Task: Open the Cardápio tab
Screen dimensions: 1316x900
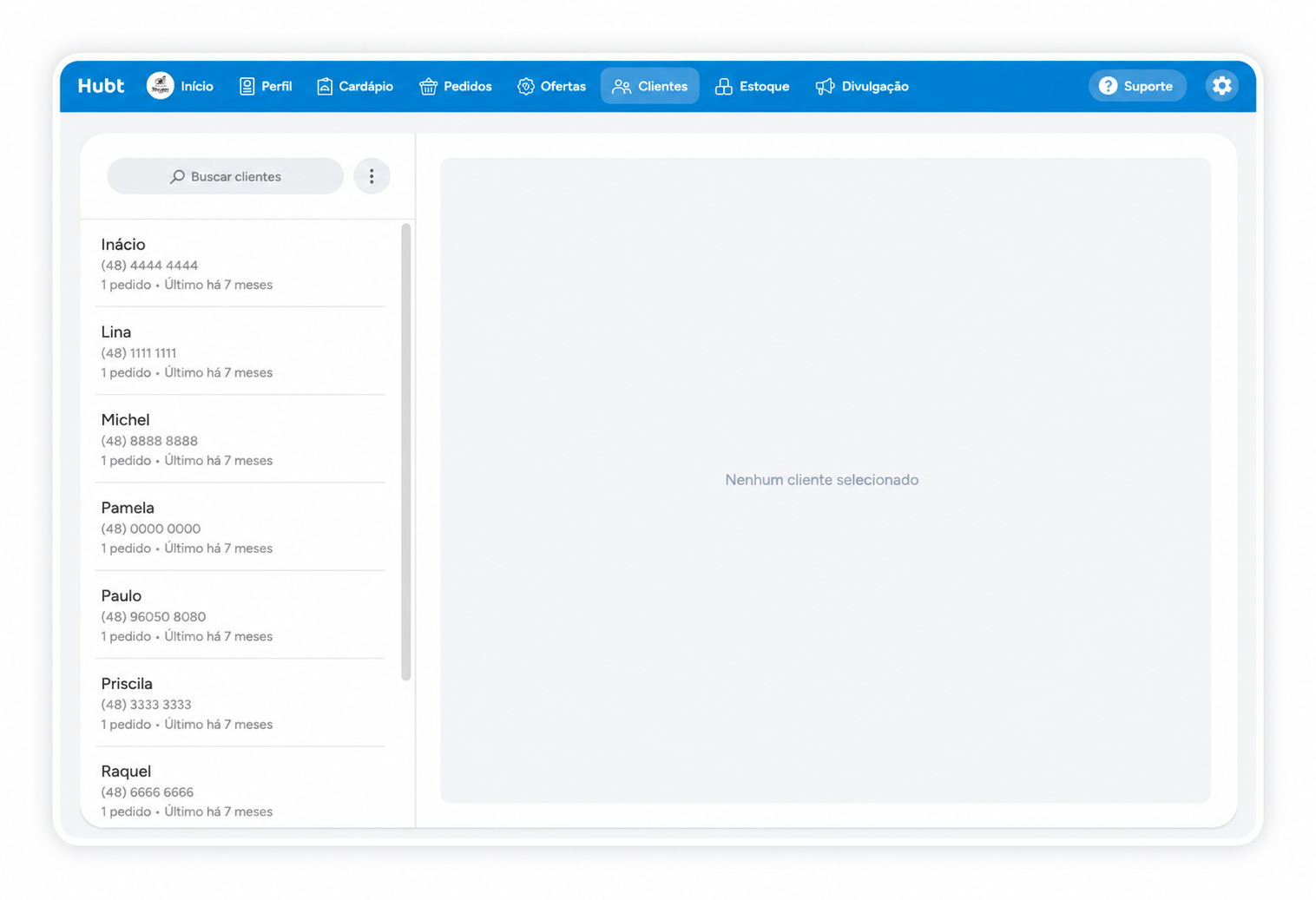Action: pyautogui.click(x=355, y=86)
